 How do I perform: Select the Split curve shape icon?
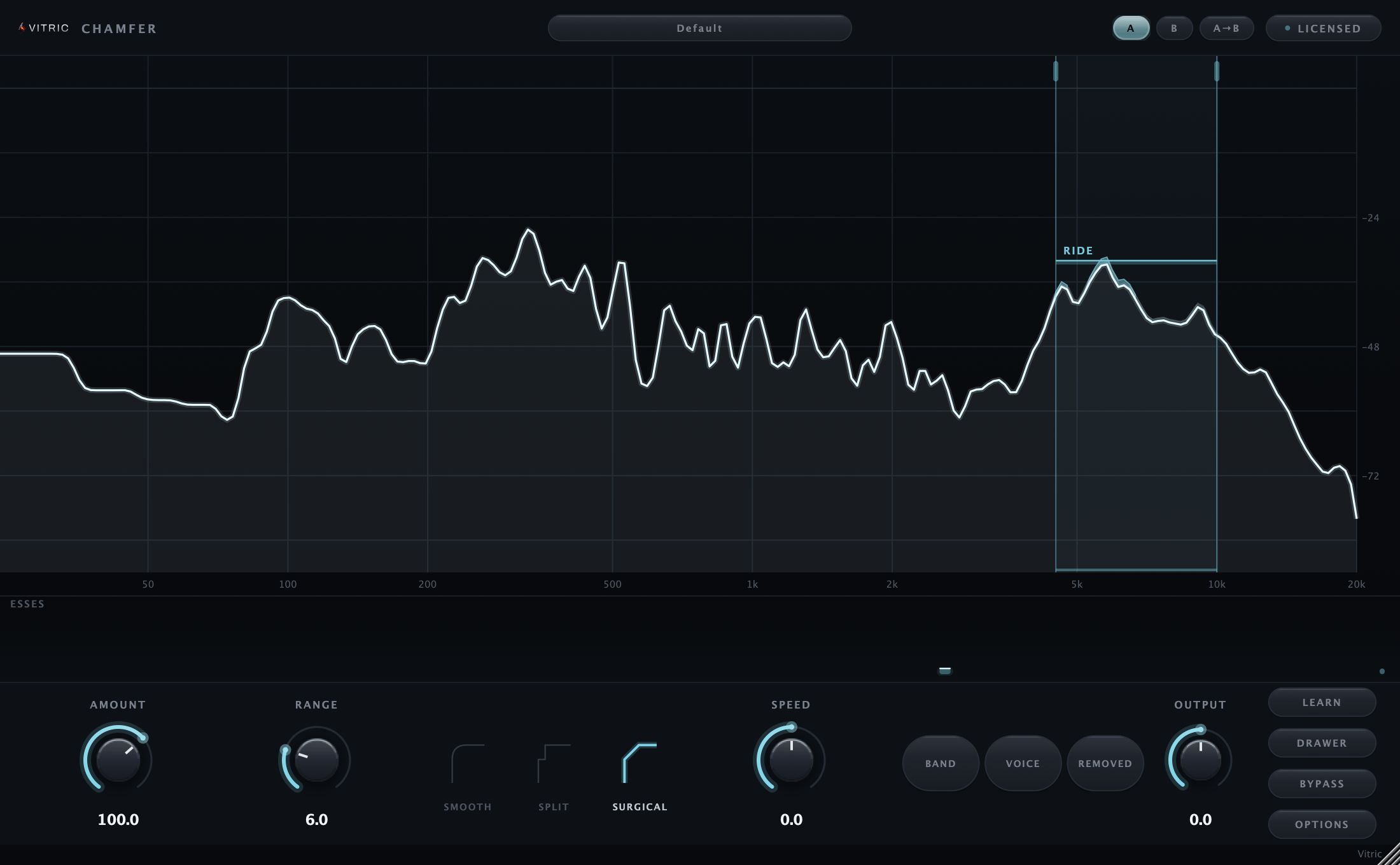click(x=554, y=763)
